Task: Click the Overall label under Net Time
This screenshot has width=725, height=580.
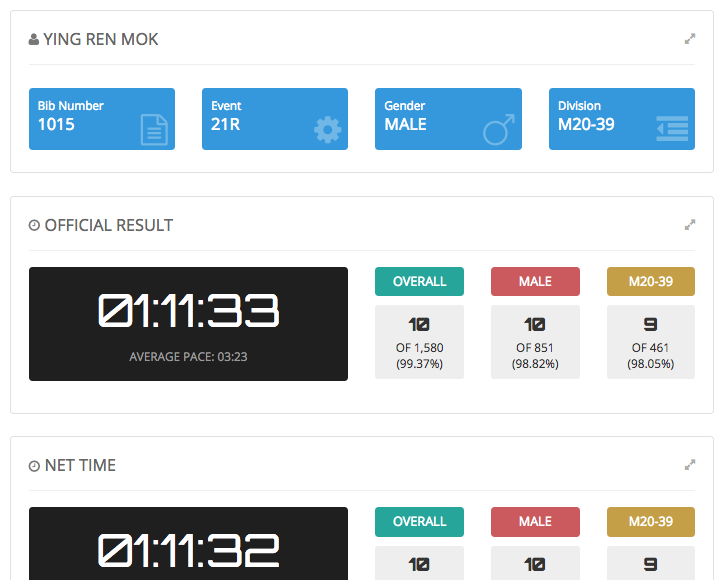Action: point(419,521)
